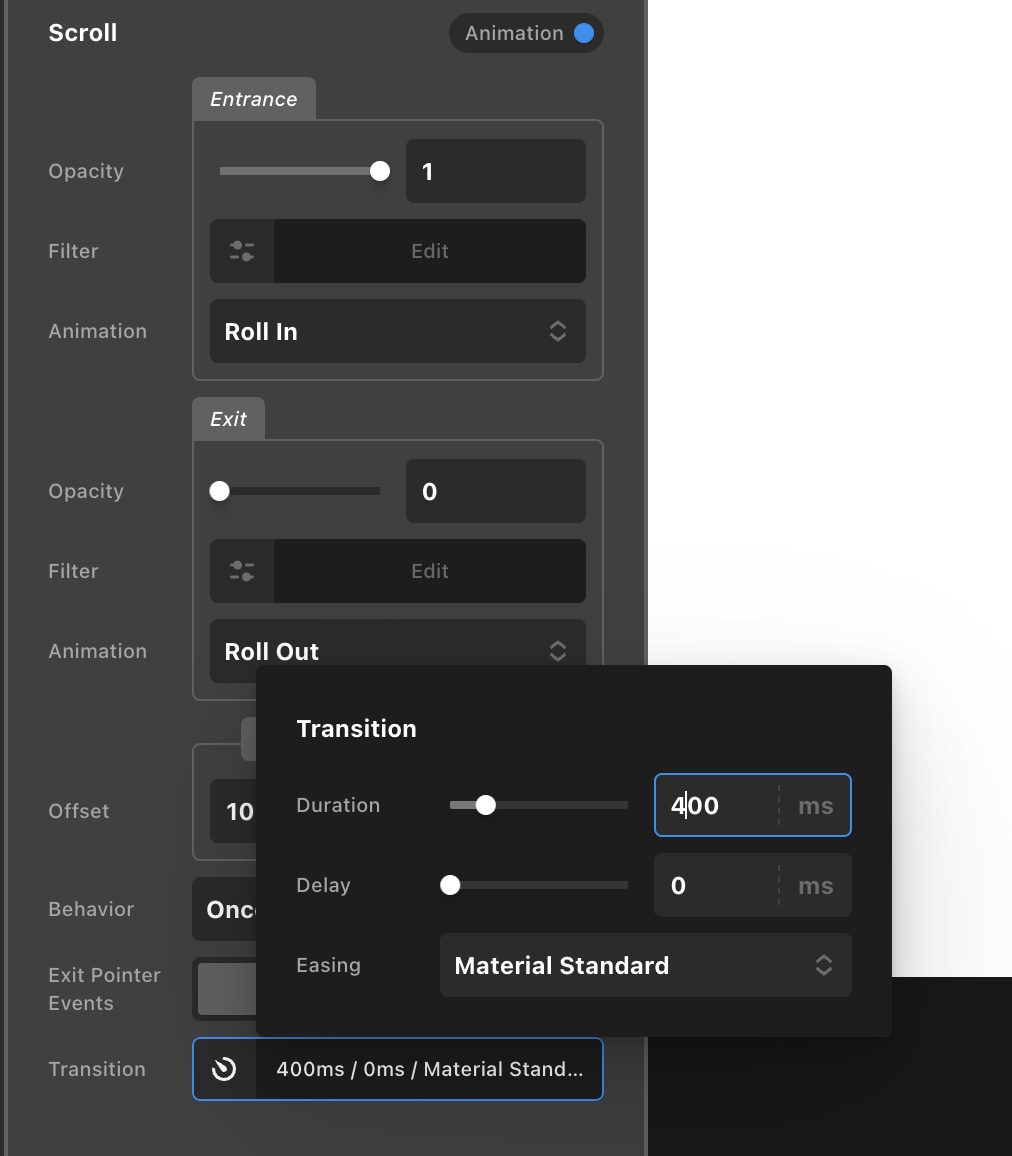Click the Roll Out dropdown chevron icon
Screen dimensions: 1012x1156
click(x=558, y=651)
